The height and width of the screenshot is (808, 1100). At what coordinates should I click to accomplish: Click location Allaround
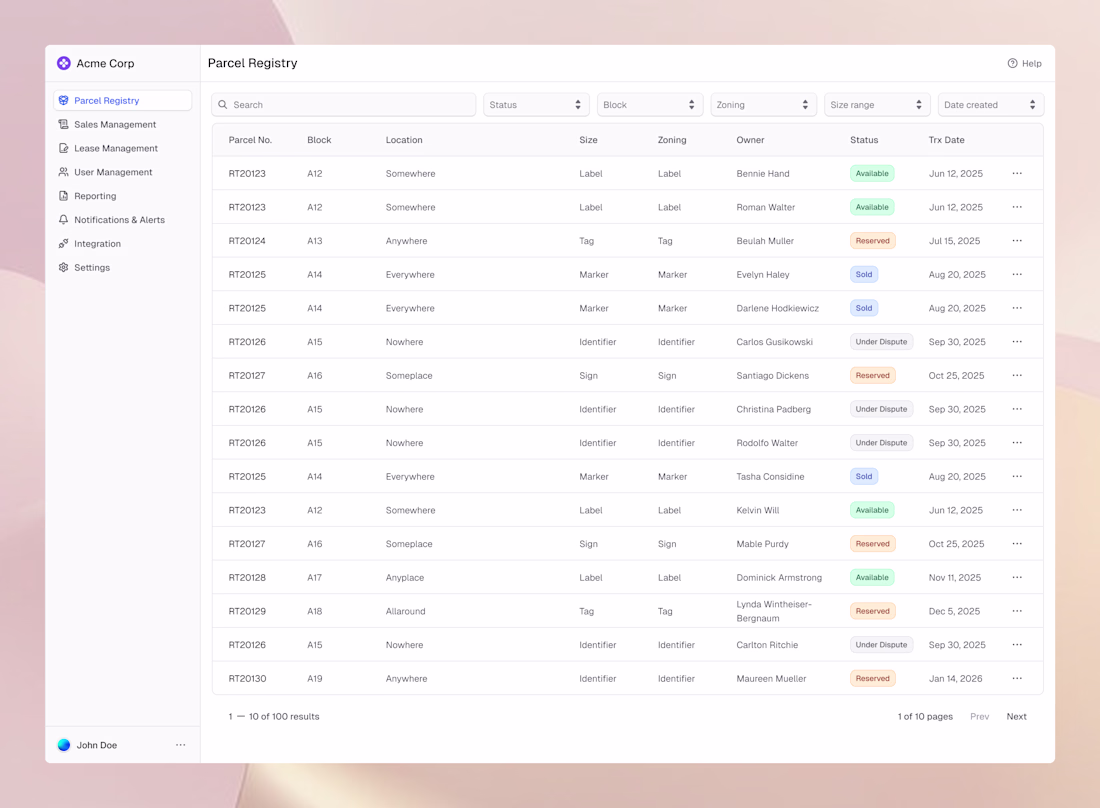click(x=405, y=611)
